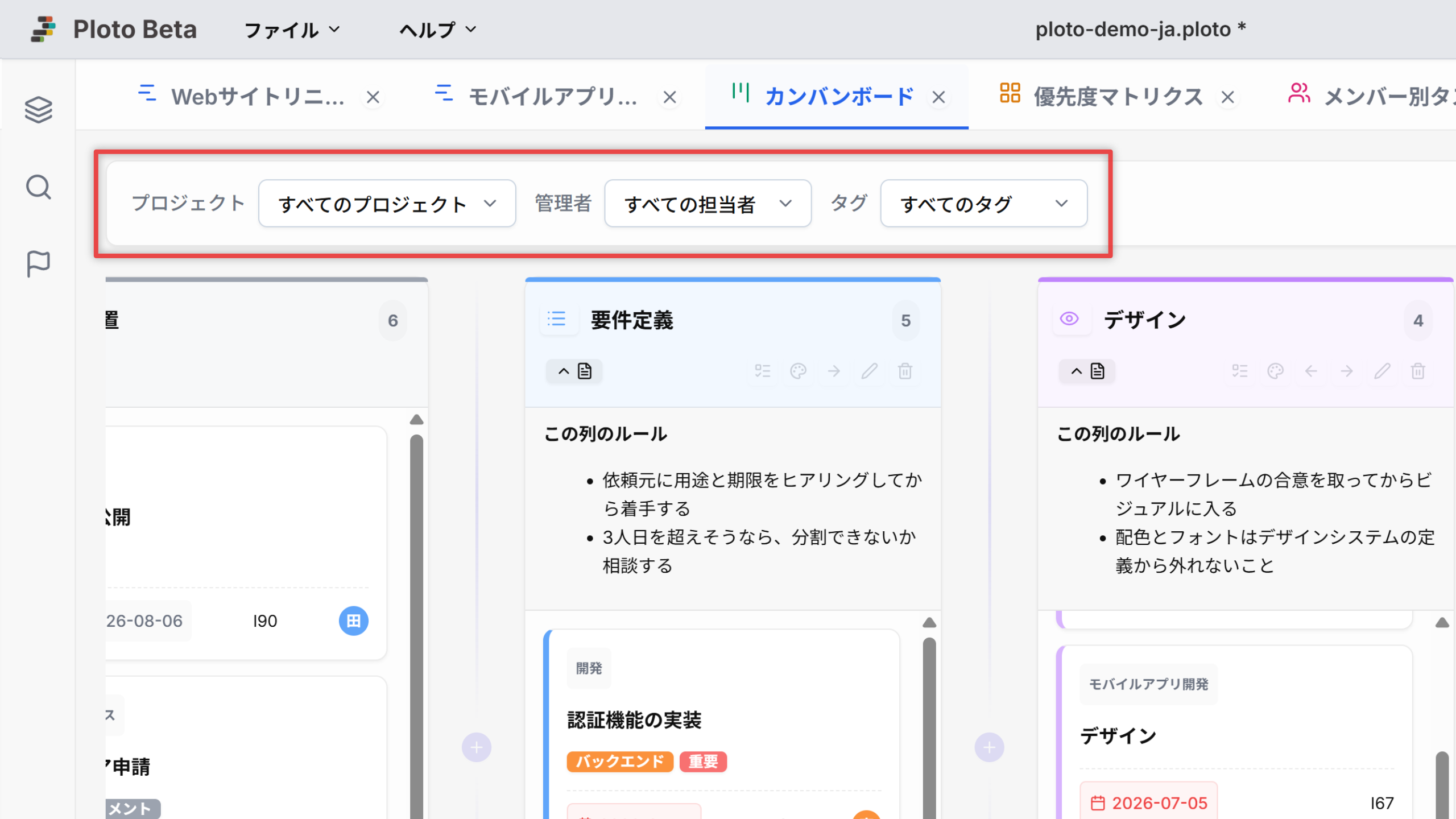
Task: Click the leftmost column's scrollbar thumb
Action: point(417,626)
